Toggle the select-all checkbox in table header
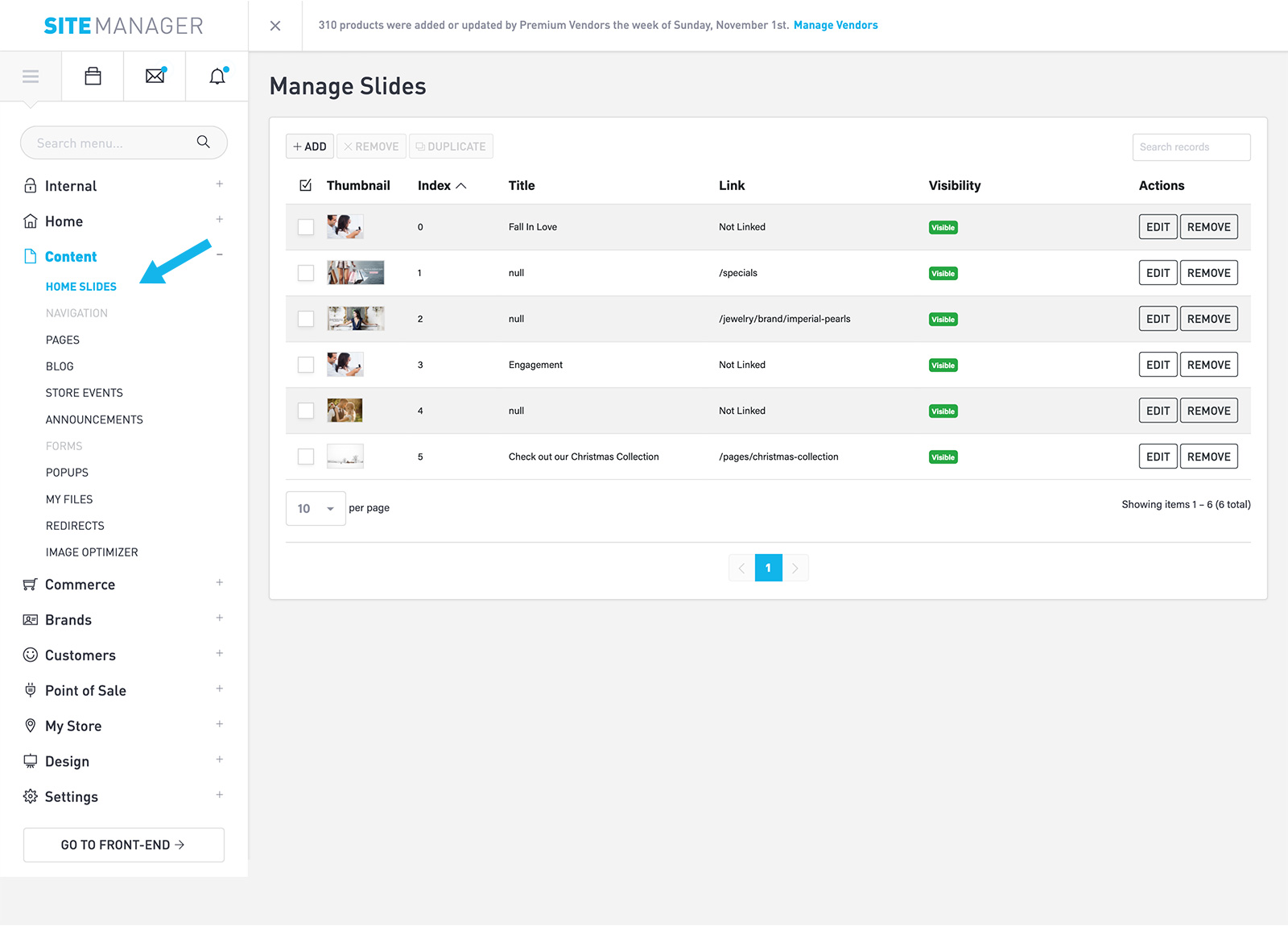Screen dimensions: 1288x926 tap(306, 185)
